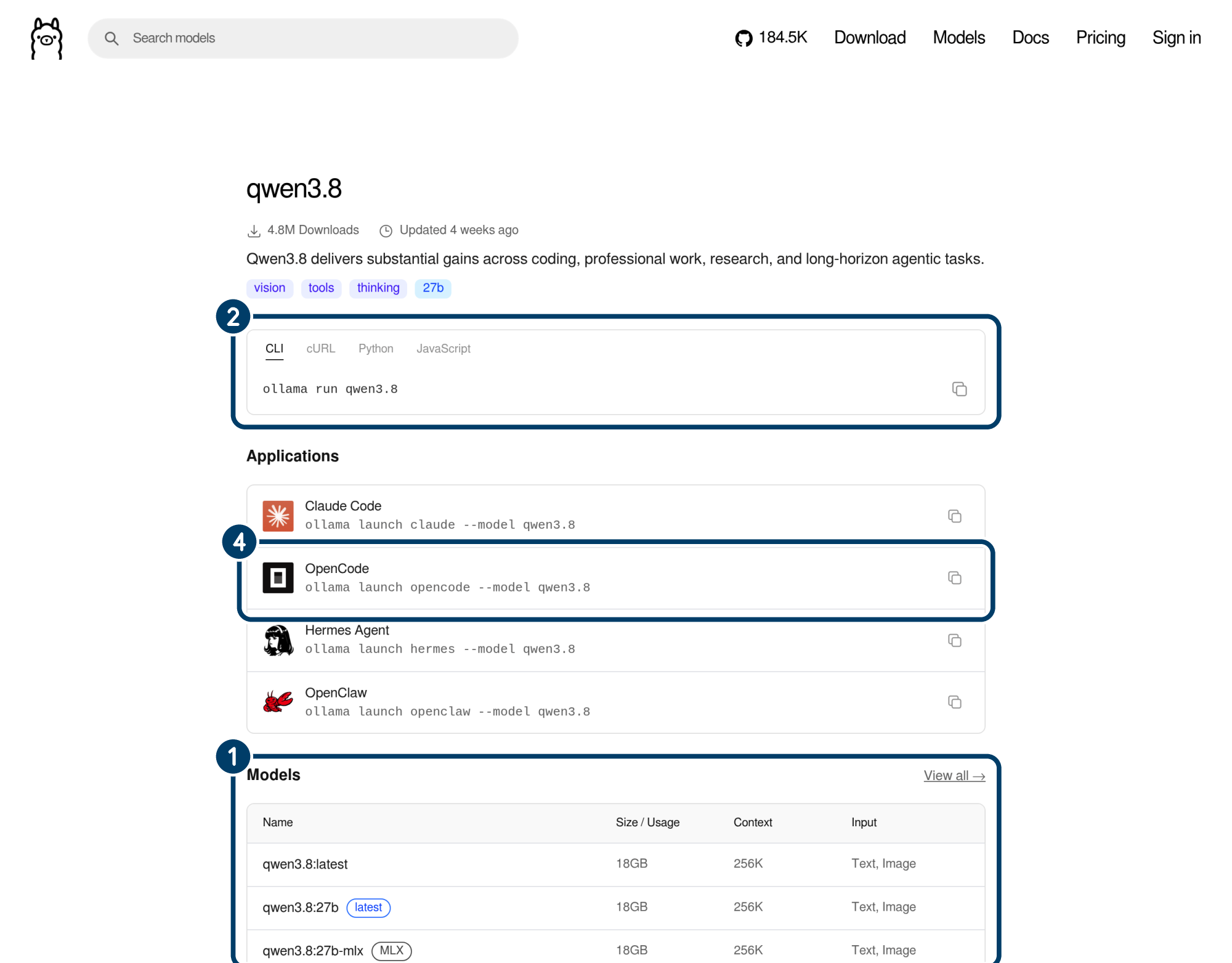Click the downloads arrow icon
This screenshot has height=963, width=1232.
pyautogui.click(x=254, y=230)
